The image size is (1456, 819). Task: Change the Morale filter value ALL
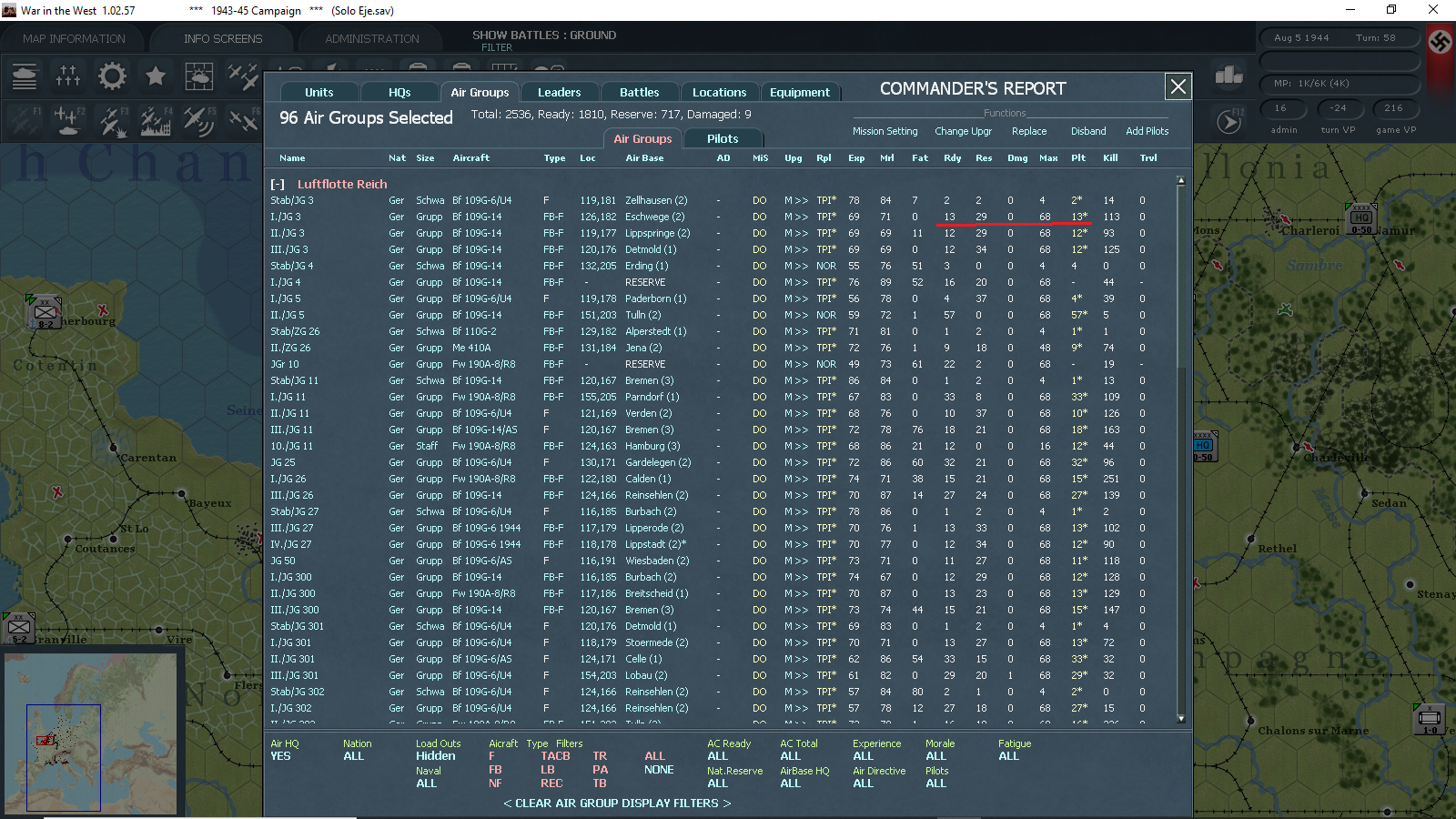pos(935,756)
